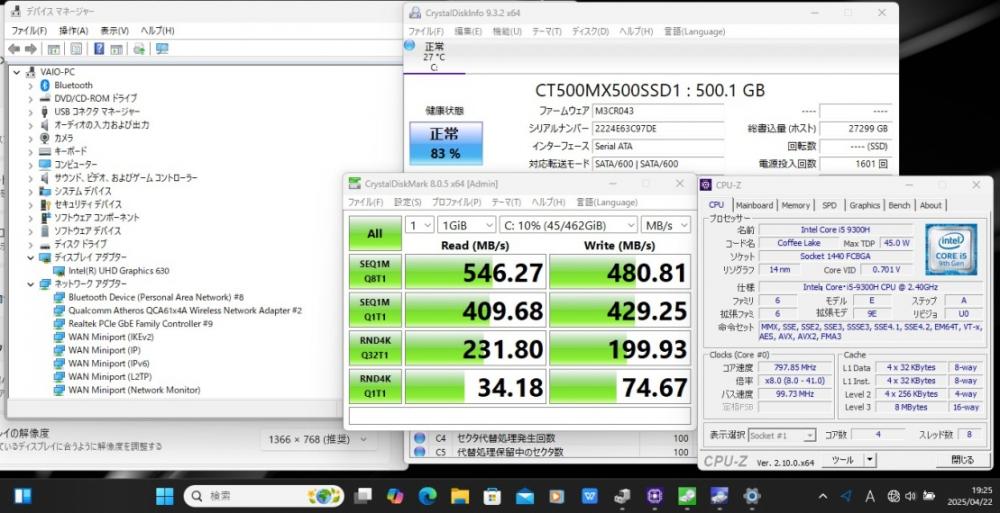Viewport: 1000px width, 513px height.
Task: Click the Windows Start button on taskbar
Action: [165, 496]
